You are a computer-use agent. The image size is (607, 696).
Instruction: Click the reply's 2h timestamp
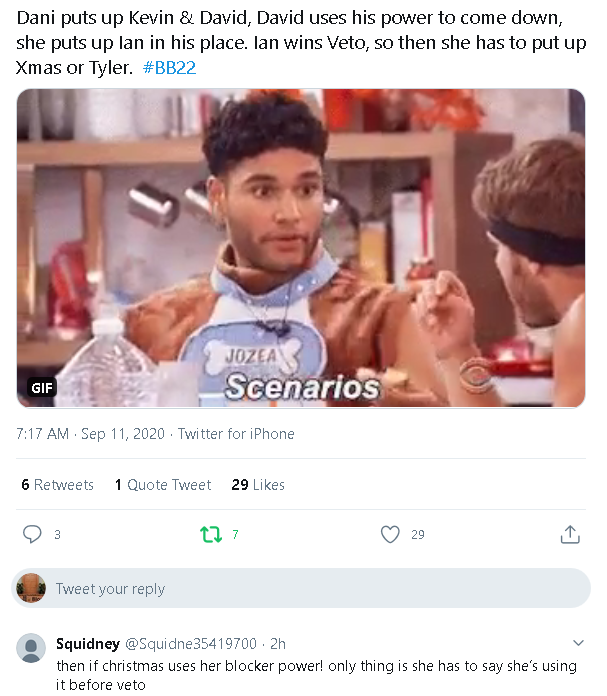pos(278,643)
